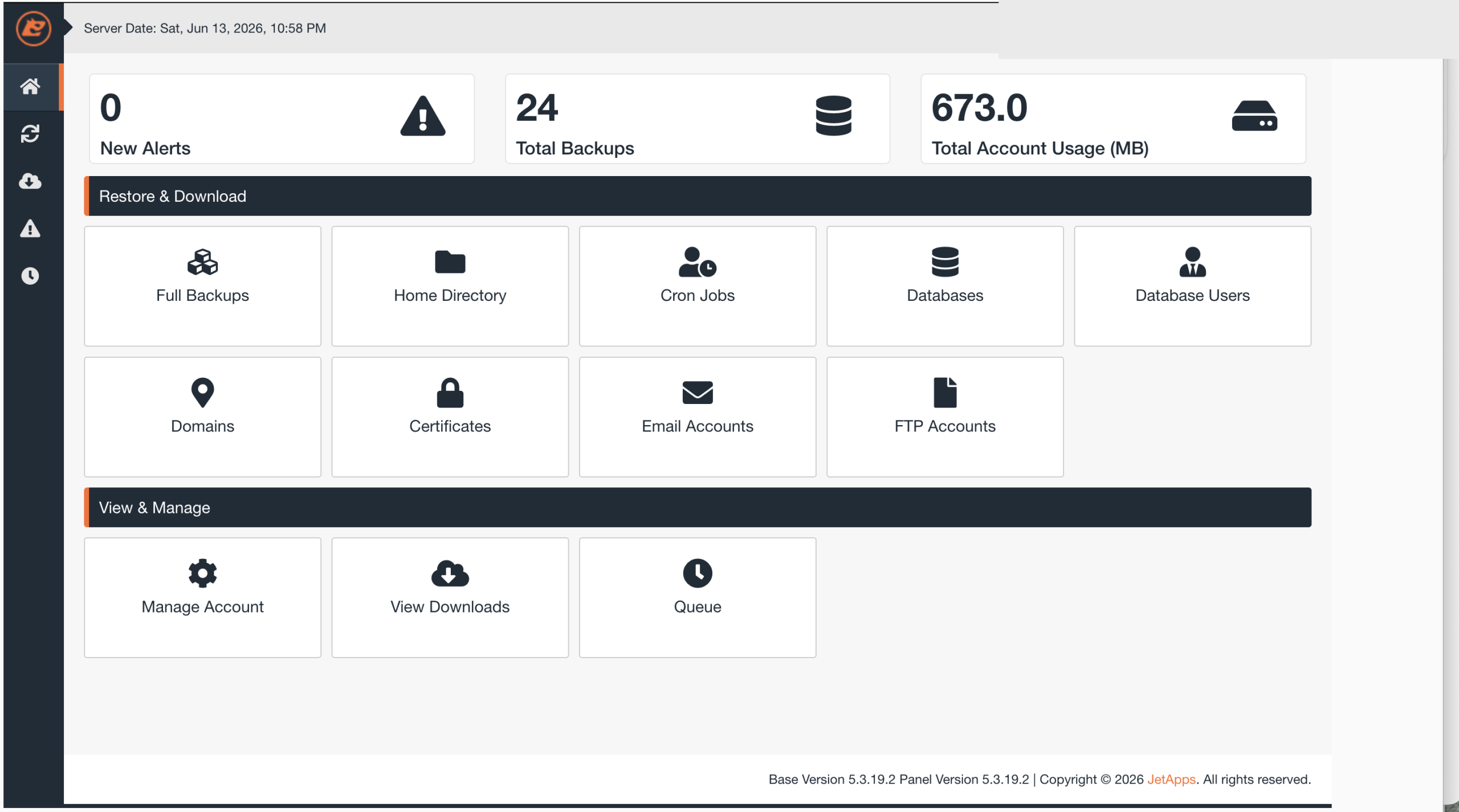Screen dimensions: 1459x812
Task: Click the Cron Jobs label
Action: [x=698, y=295]
